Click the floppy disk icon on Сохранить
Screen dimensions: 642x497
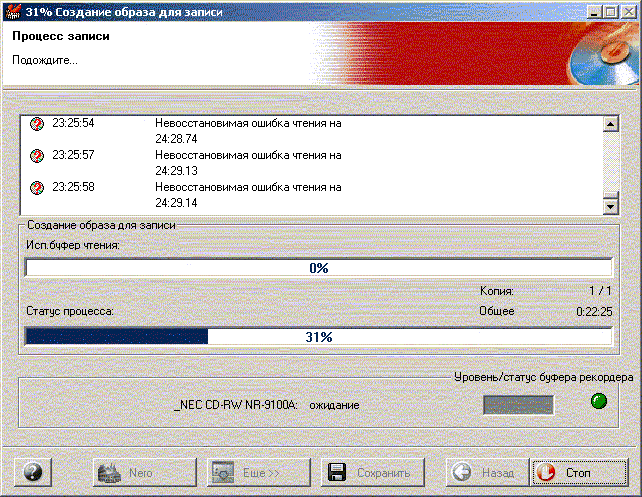click(337, 472)
